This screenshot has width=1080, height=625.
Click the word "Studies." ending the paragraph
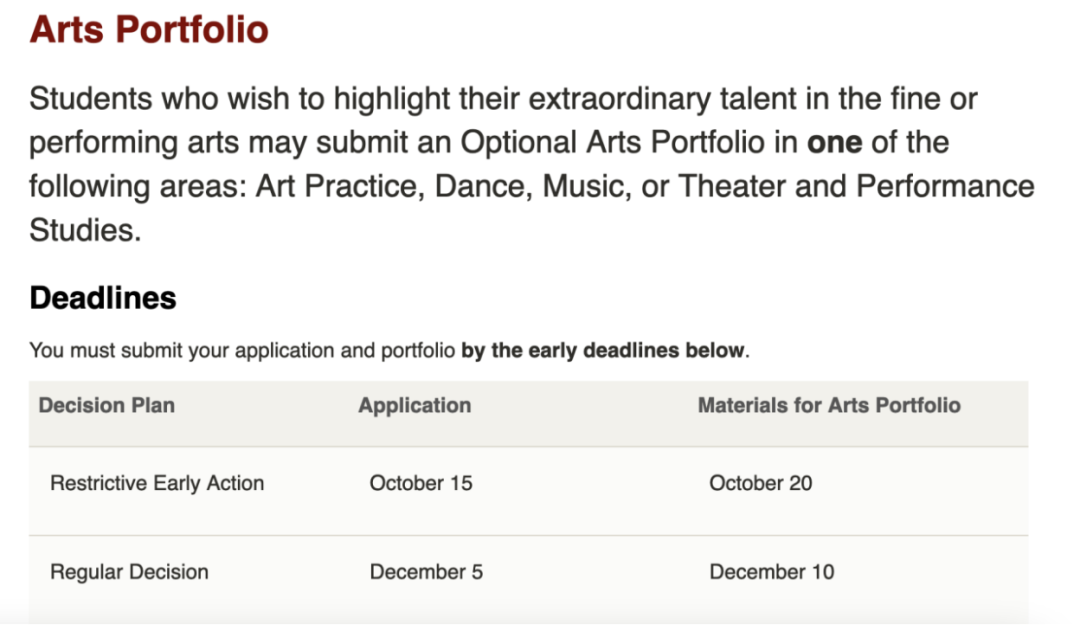(x=85, y=231)
